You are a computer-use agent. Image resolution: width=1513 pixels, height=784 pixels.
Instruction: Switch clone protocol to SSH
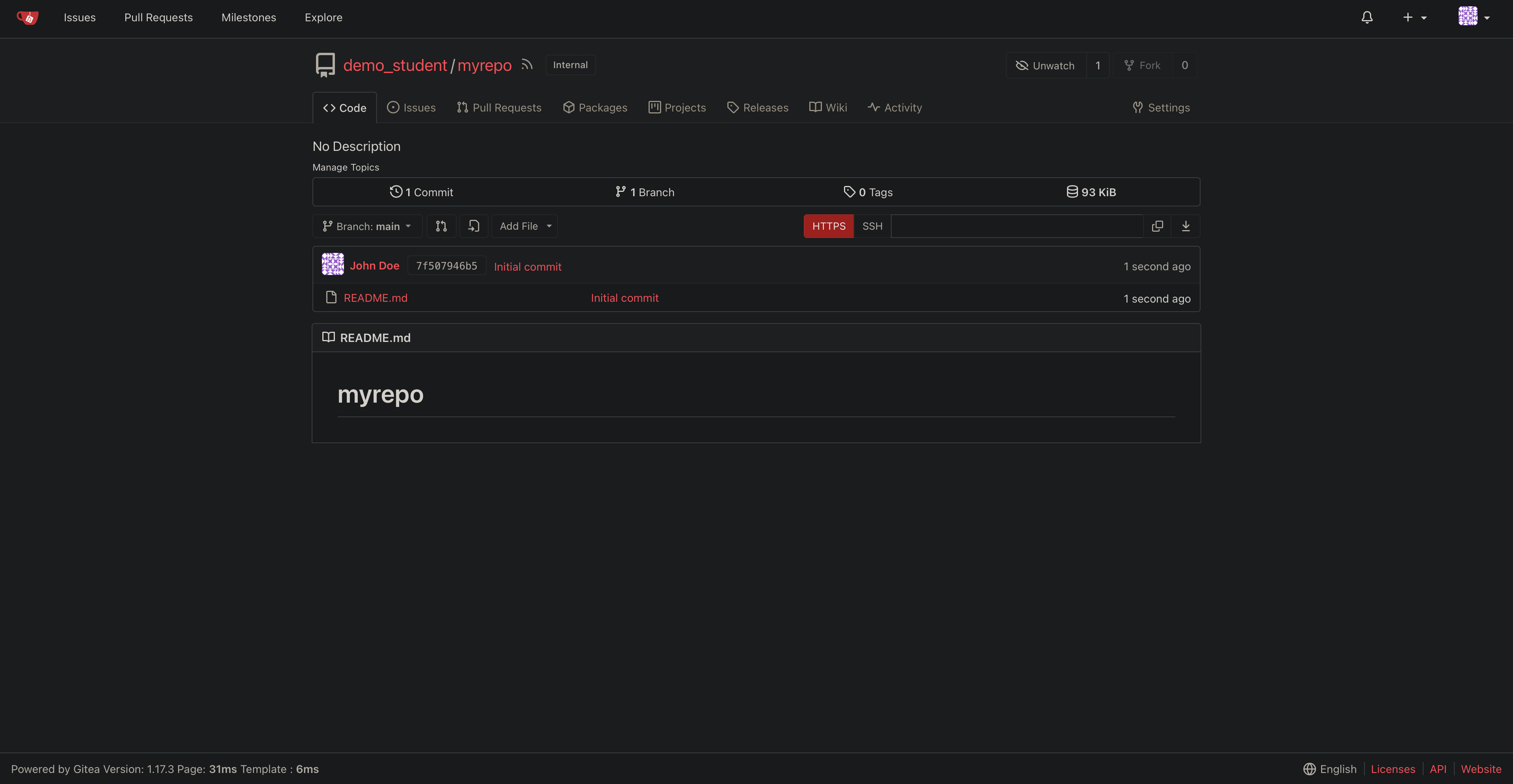coord(872,226)
